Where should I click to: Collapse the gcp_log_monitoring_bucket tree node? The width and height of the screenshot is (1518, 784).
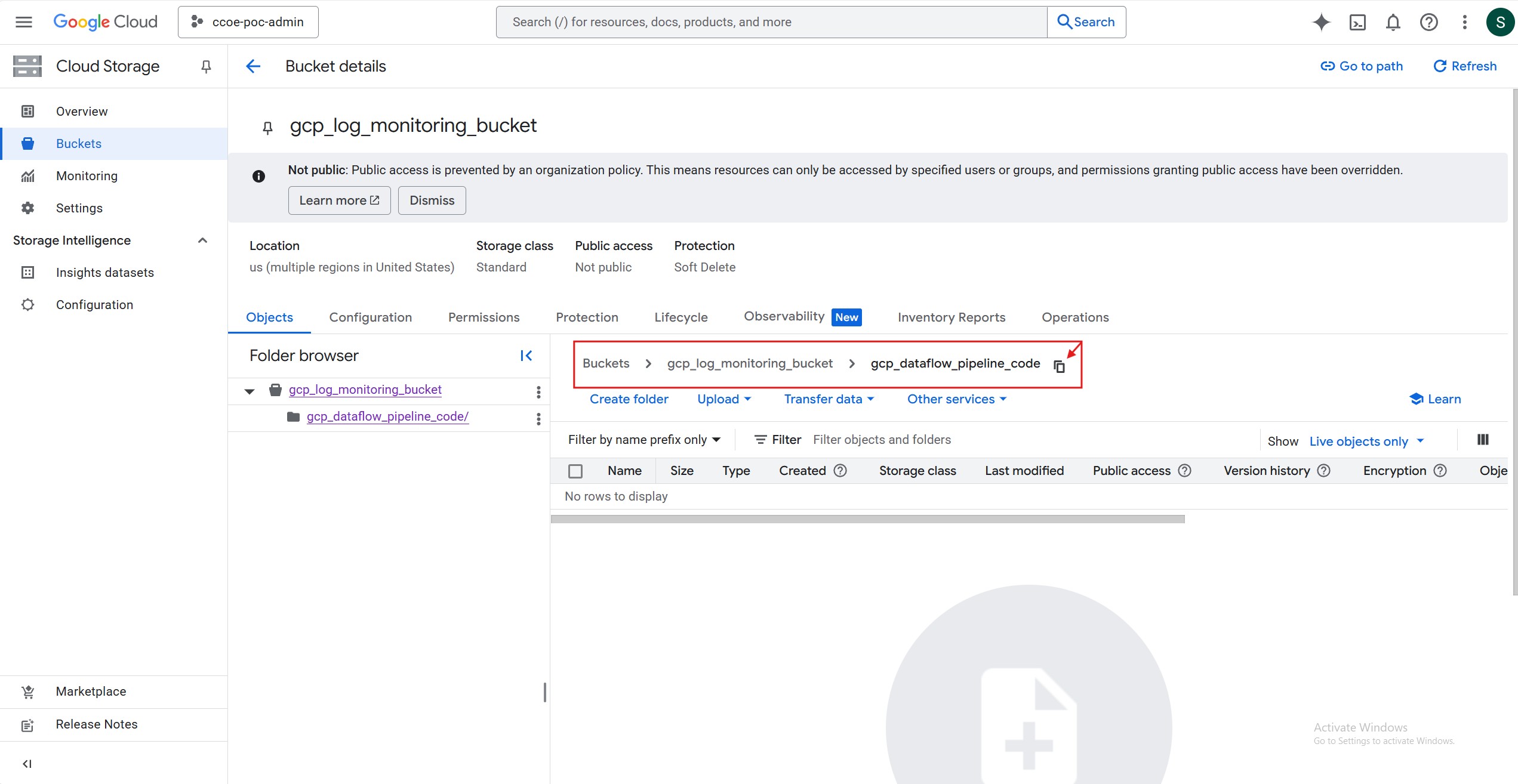coord(250,391)
